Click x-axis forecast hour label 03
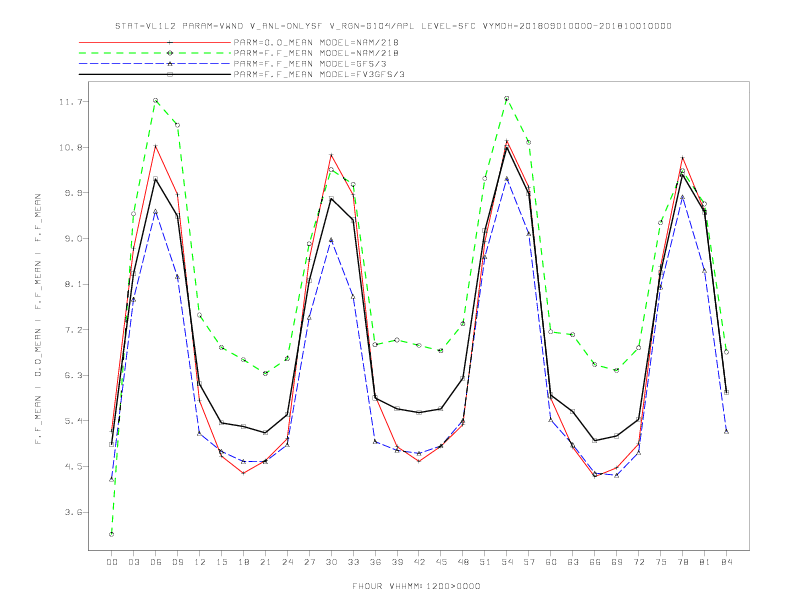This screenshot has height=612, width=792. (133, 562)
